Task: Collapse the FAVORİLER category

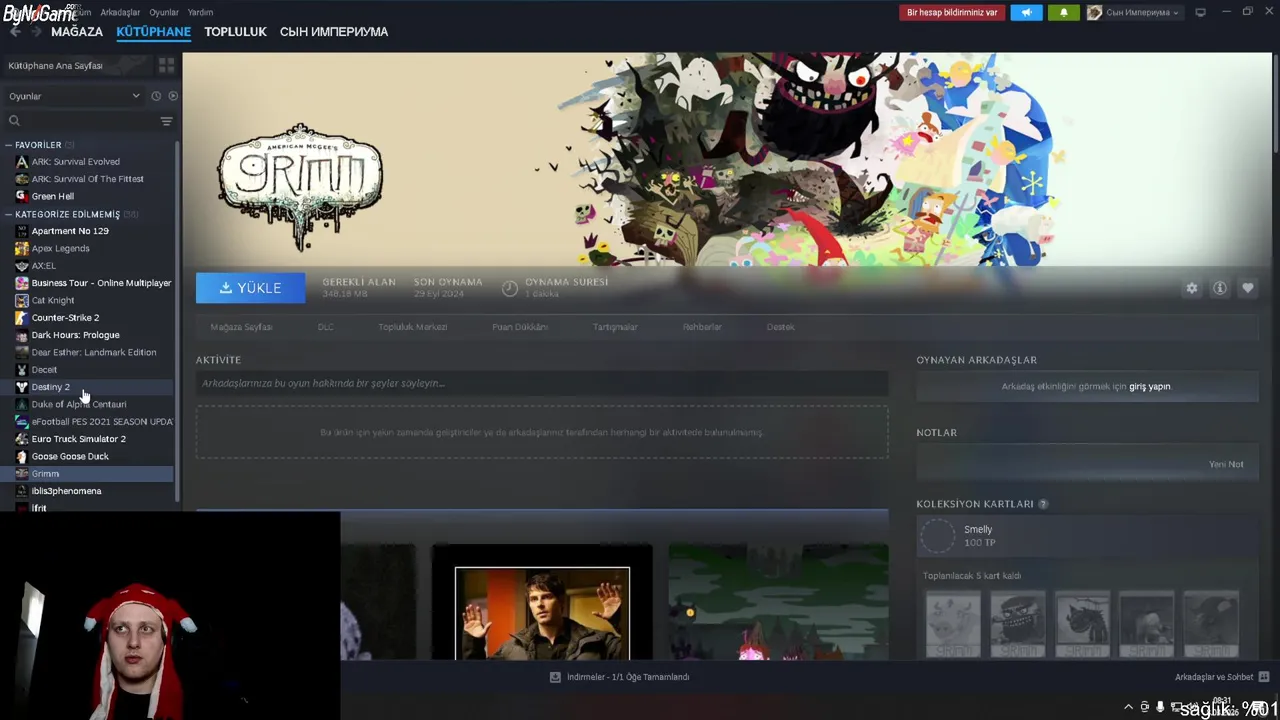Action: pyautogui.click(x=9, y=145)
